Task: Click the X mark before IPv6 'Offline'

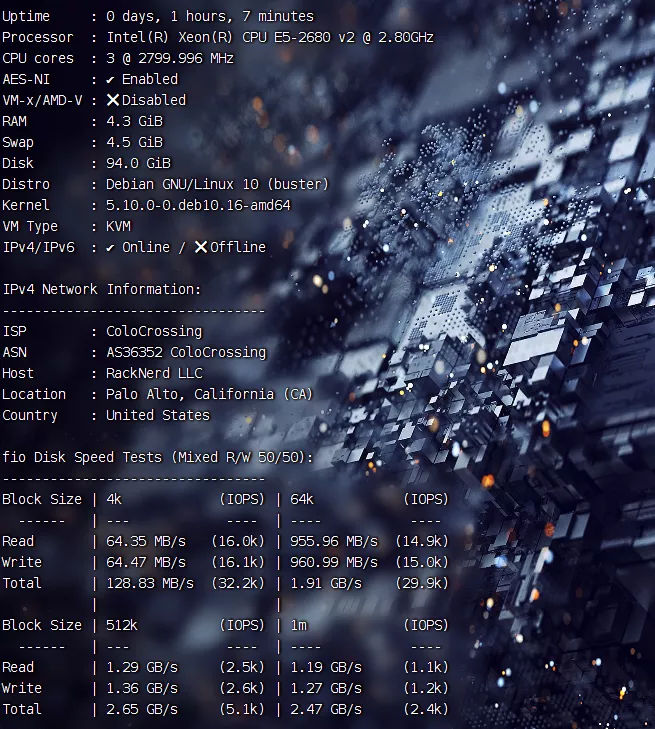Action: coord(201,247)
